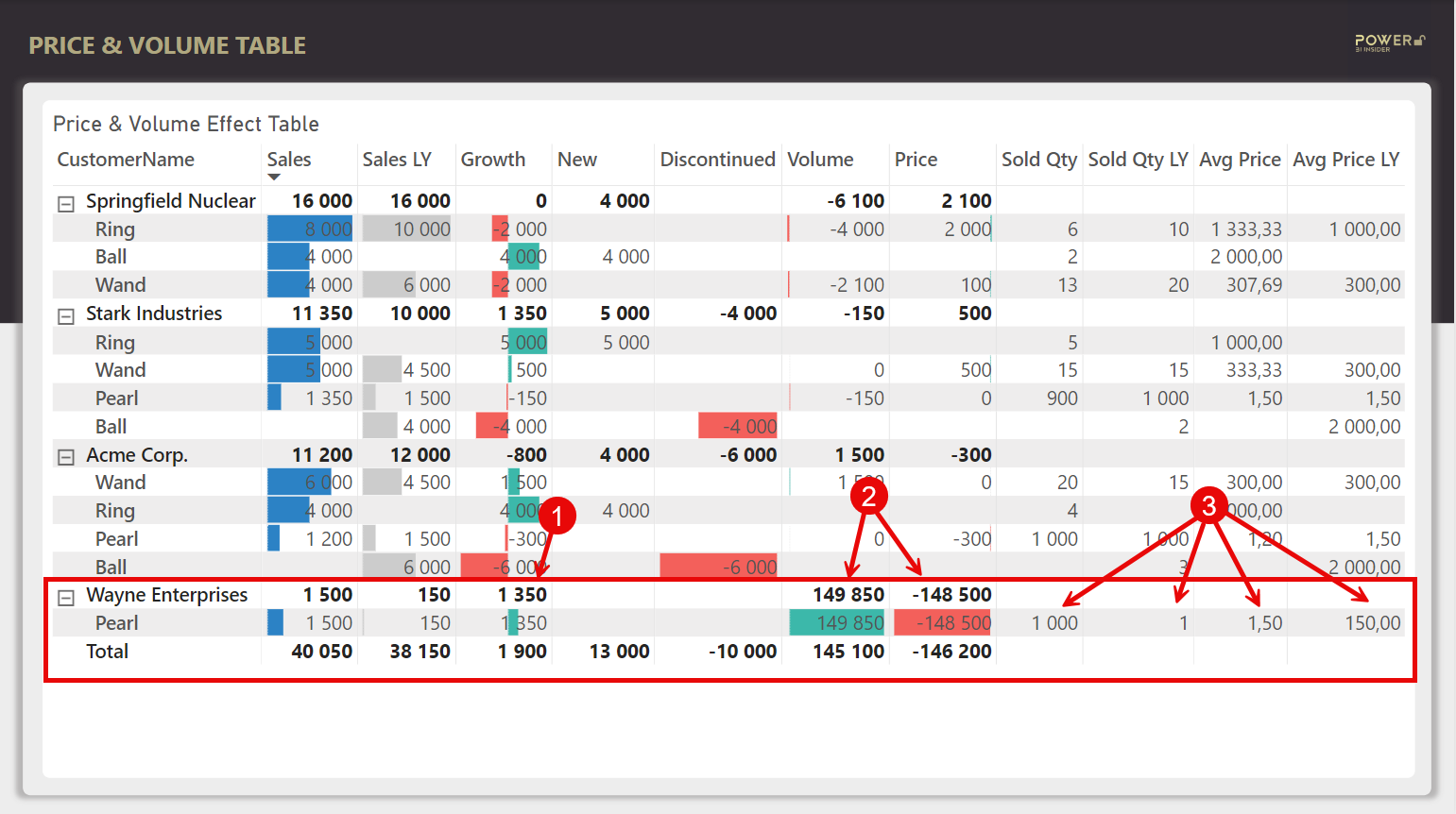Click the sort arrow under Sales header

point(274,177)
